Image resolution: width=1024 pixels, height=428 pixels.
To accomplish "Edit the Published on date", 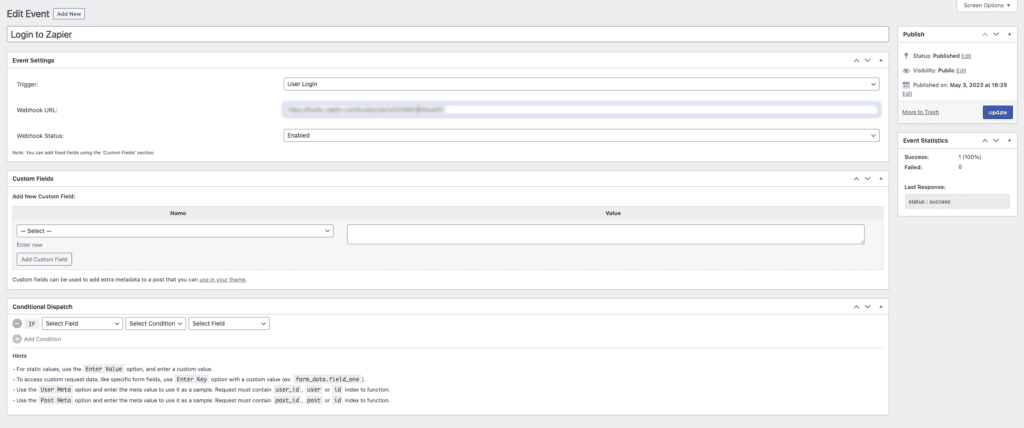I will (906, 93).
